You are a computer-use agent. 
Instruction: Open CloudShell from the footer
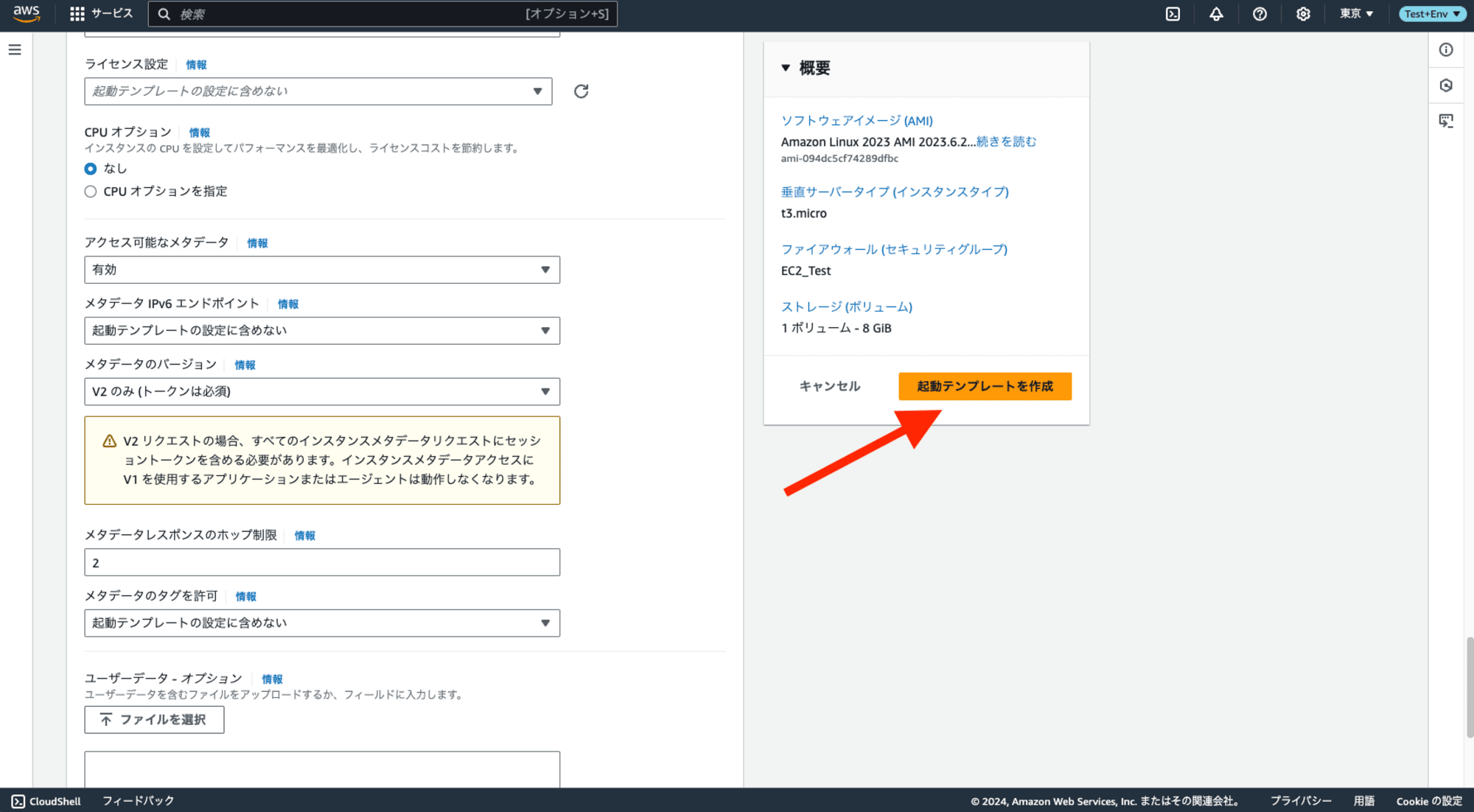point(46,801)
